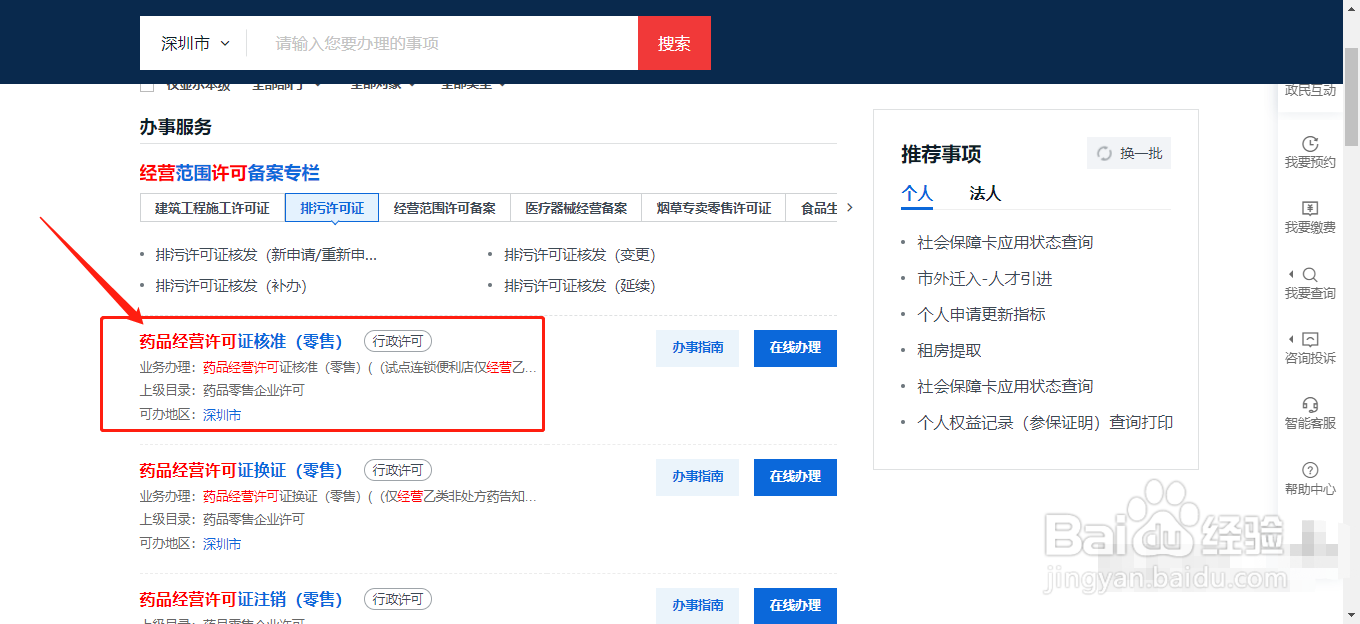Screen dimensions: 1360x624
Task: Expand the 深圳市 city dropdown
Action: [x=193, y=42]
